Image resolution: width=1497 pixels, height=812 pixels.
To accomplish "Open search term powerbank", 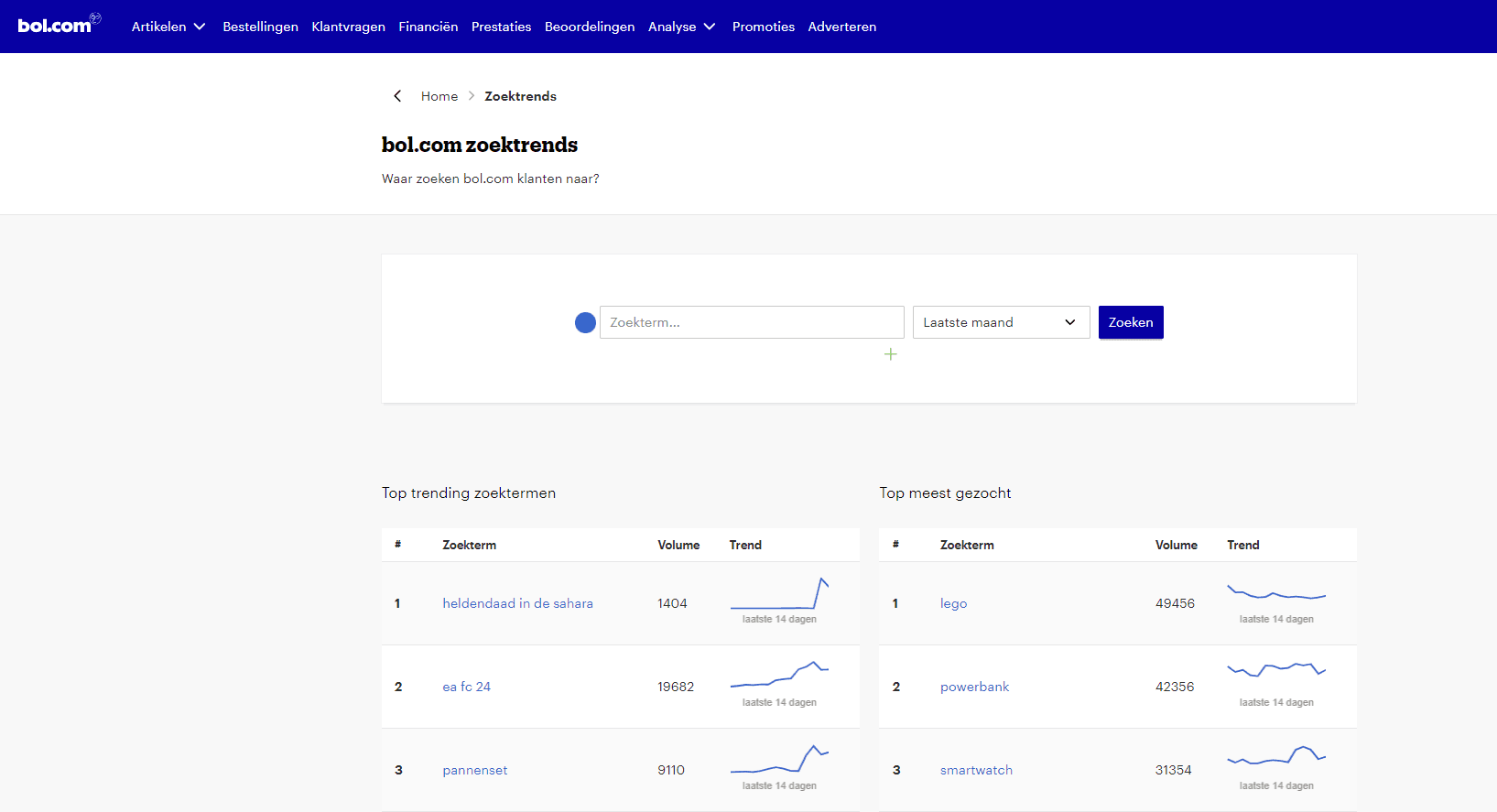I will (974, 687).
